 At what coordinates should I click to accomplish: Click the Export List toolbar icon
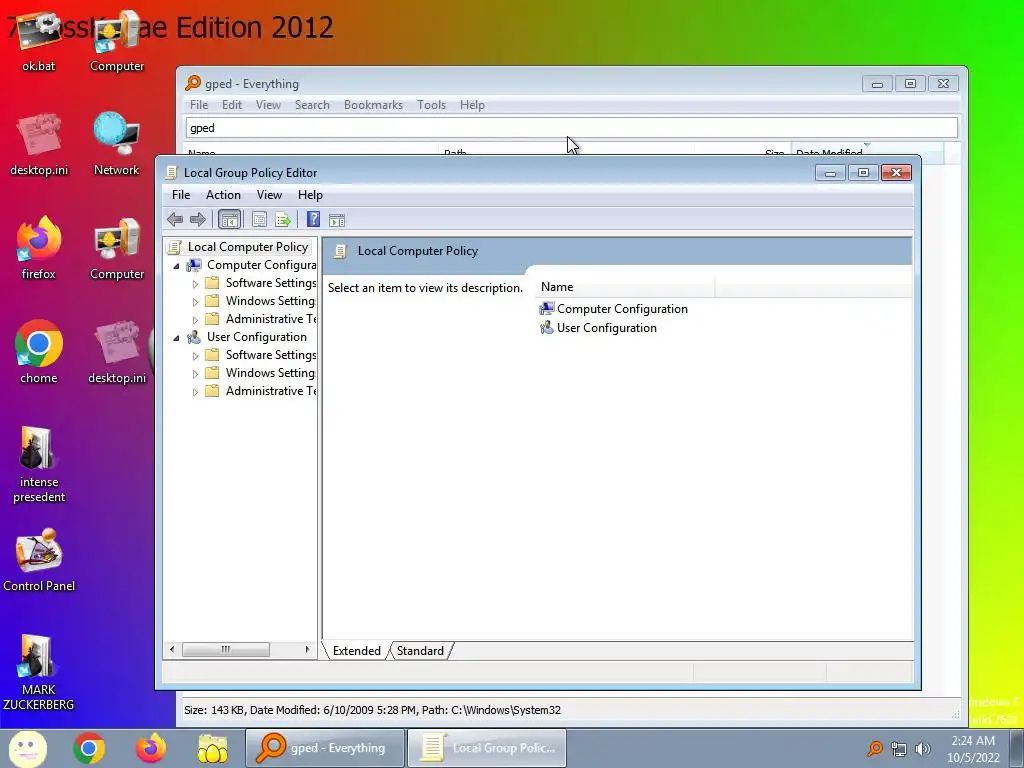[x=283, y=219]
